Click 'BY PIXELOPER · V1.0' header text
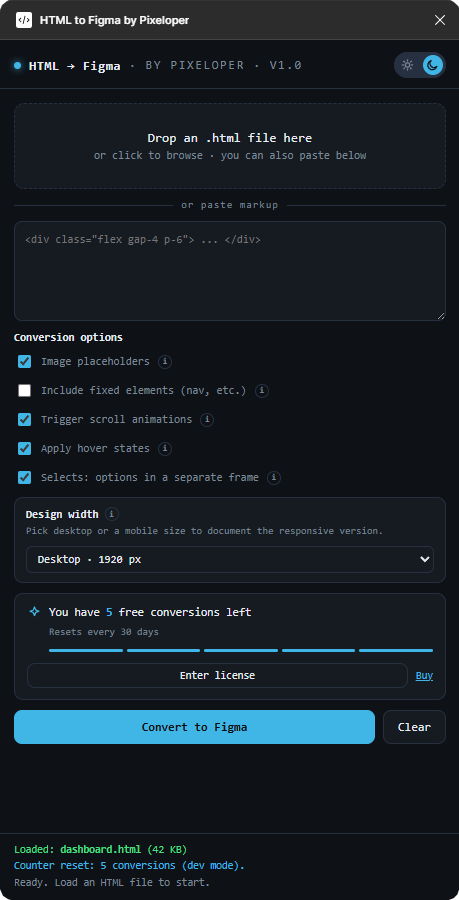 [223, 65]
